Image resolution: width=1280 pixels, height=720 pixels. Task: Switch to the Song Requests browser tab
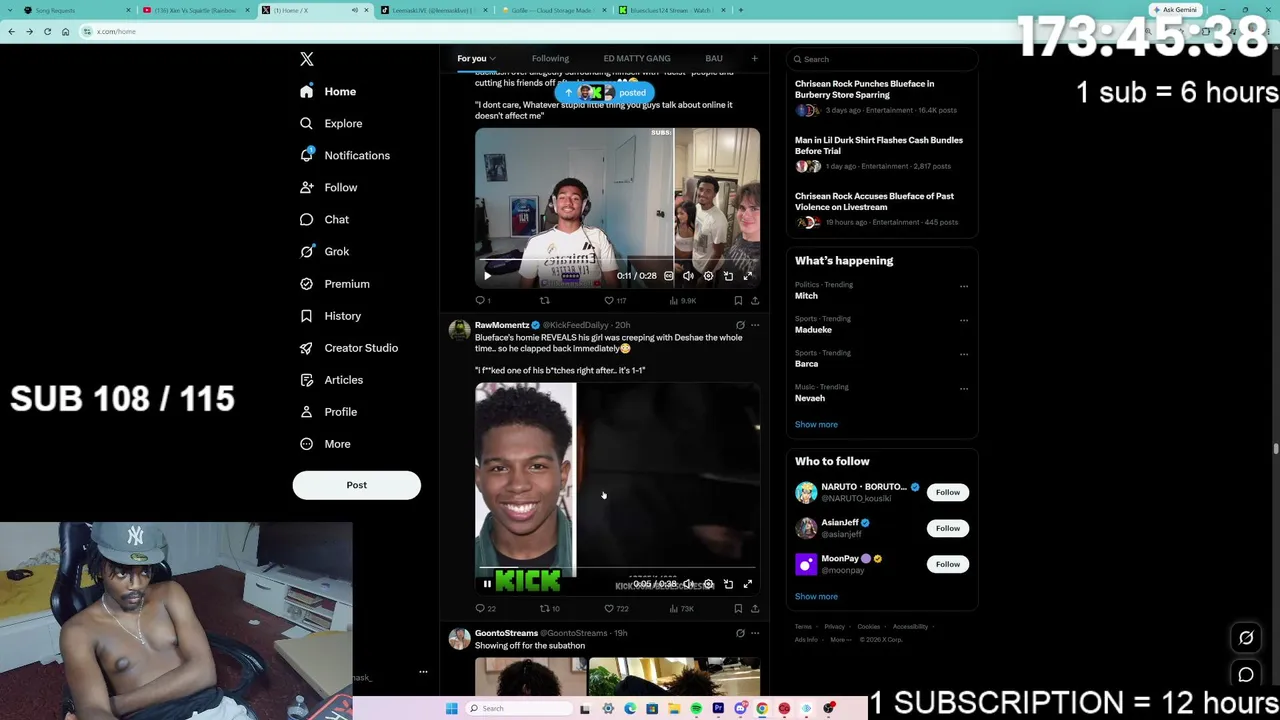[75, 10]
